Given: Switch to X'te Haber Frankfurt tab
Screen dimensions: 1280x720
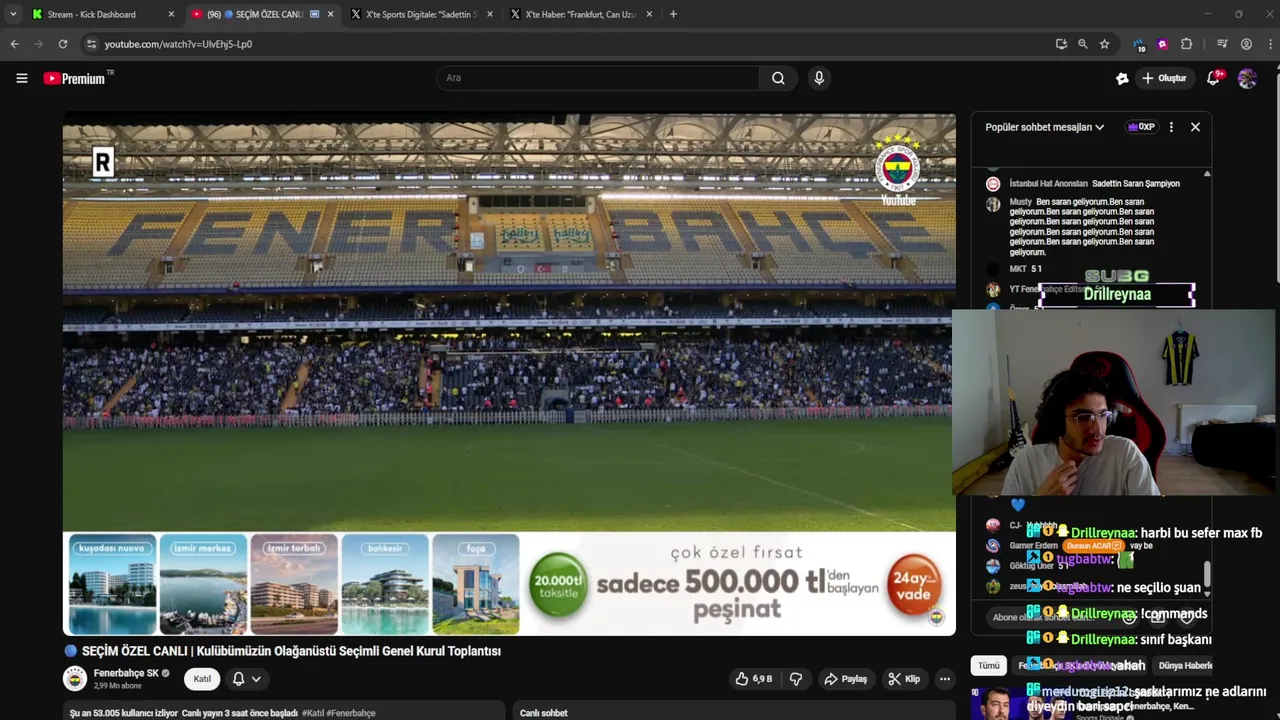Looking at the screenshot, I should click(x=580, y=14).
